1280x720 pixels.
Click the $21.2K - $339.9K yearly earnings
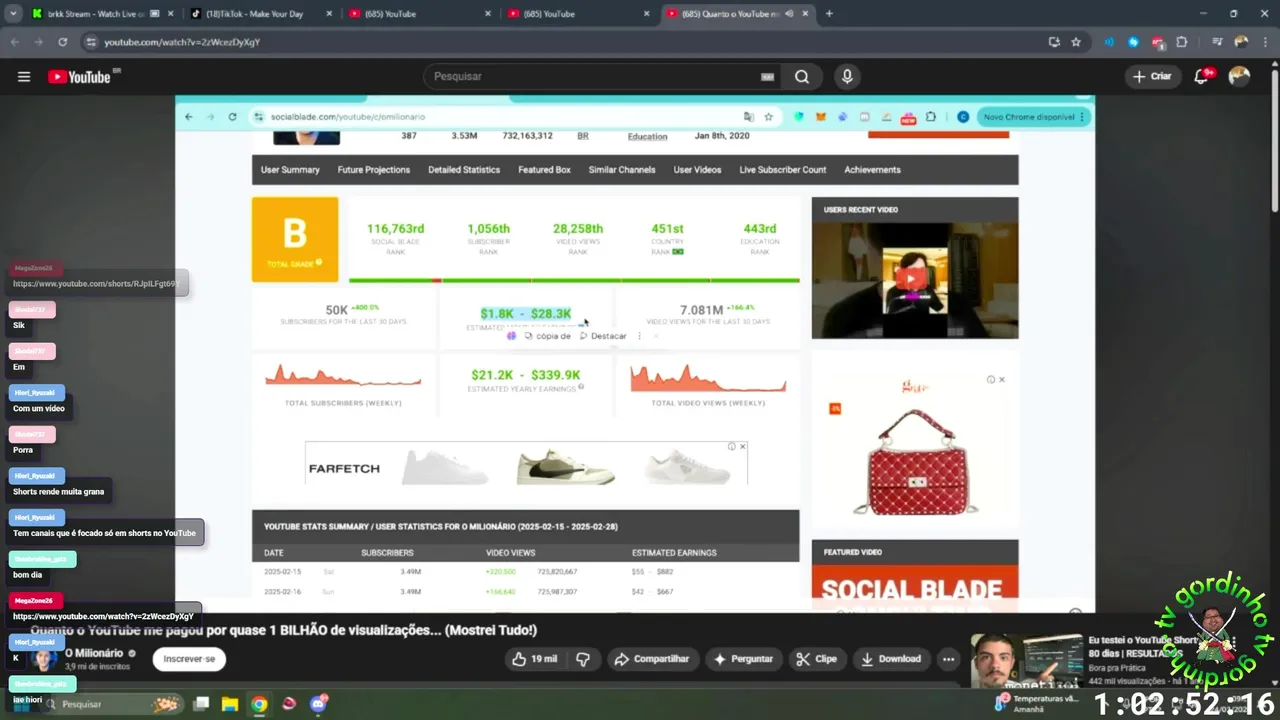point(526,375)
